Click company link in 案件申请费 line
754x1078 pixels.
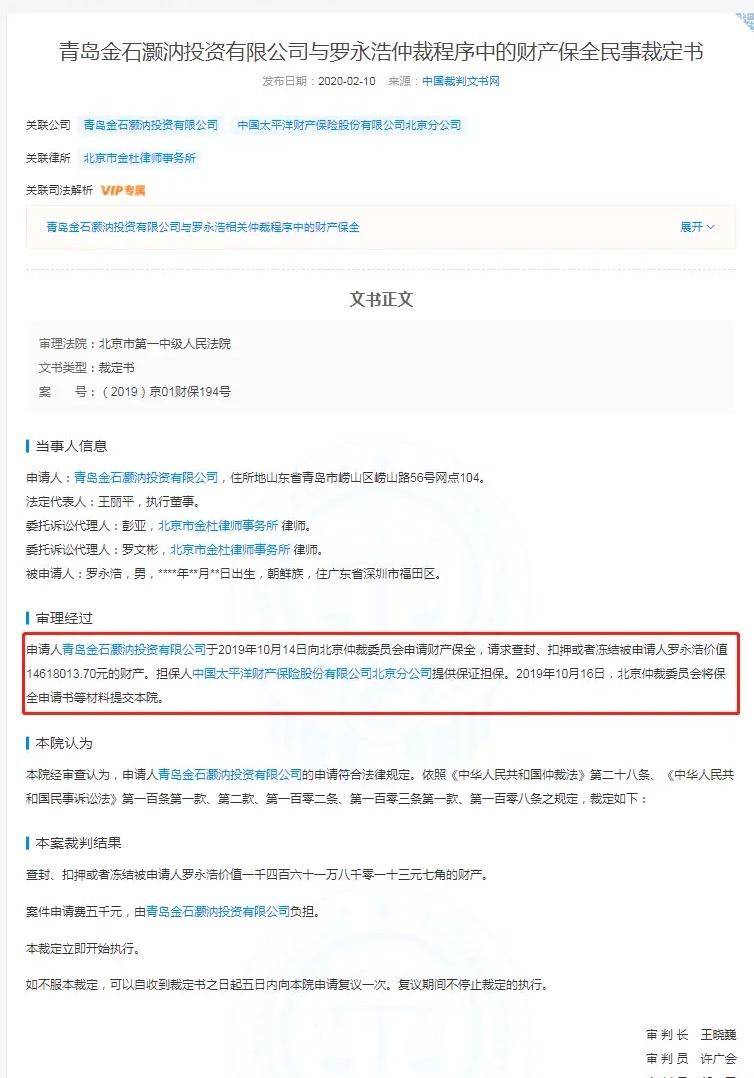click(x=218, y=912)
